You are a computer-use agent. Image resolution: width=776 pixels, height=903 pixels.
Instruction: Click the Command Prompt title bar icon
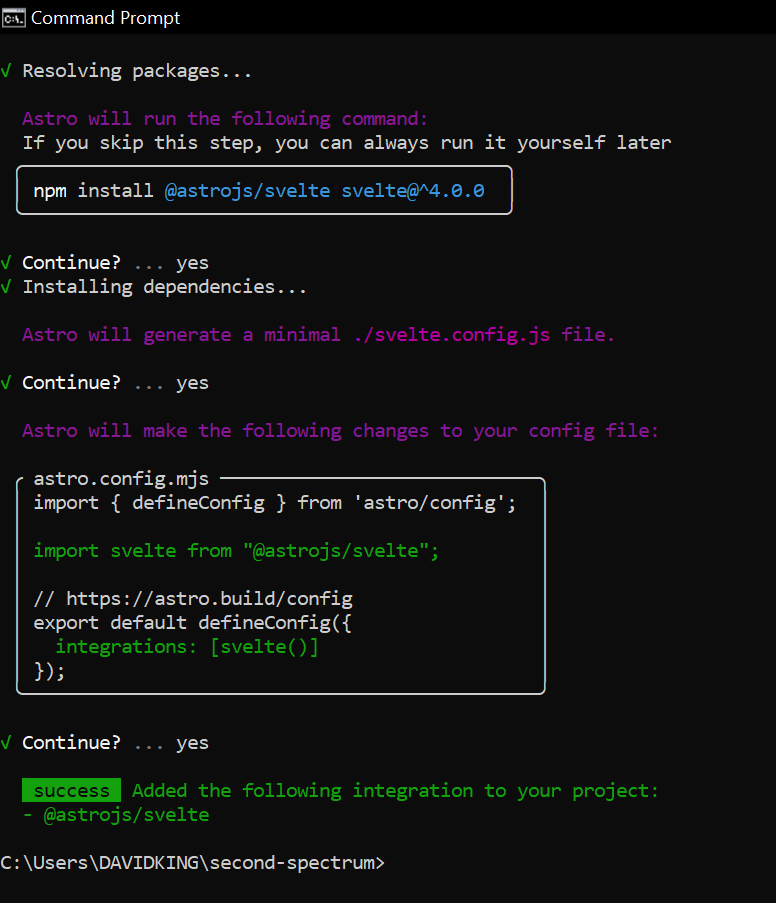(14, 18)
